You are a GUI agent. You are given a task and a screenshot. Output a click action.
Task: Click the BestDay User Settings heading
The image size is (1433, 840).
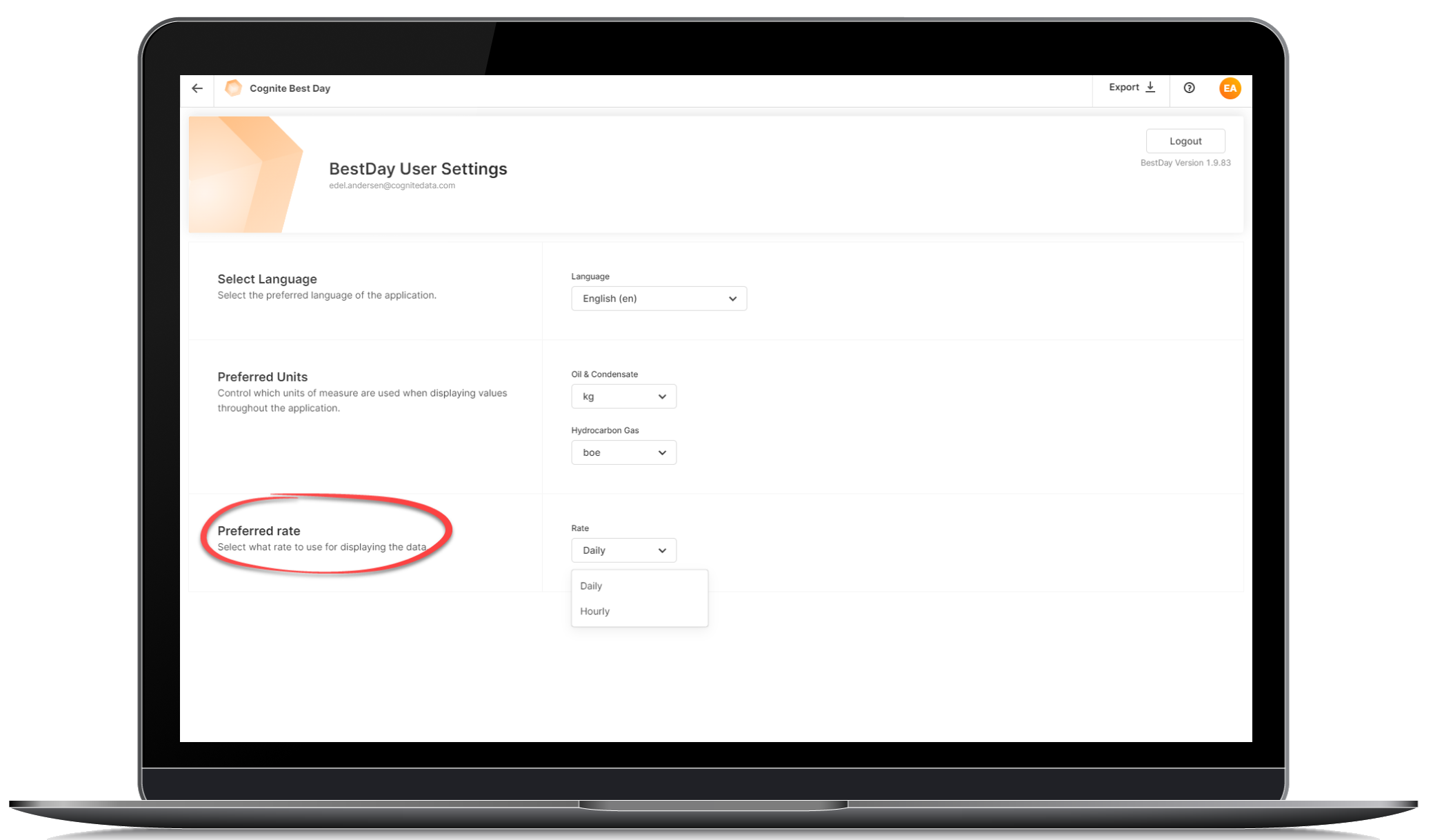(418, 168)
